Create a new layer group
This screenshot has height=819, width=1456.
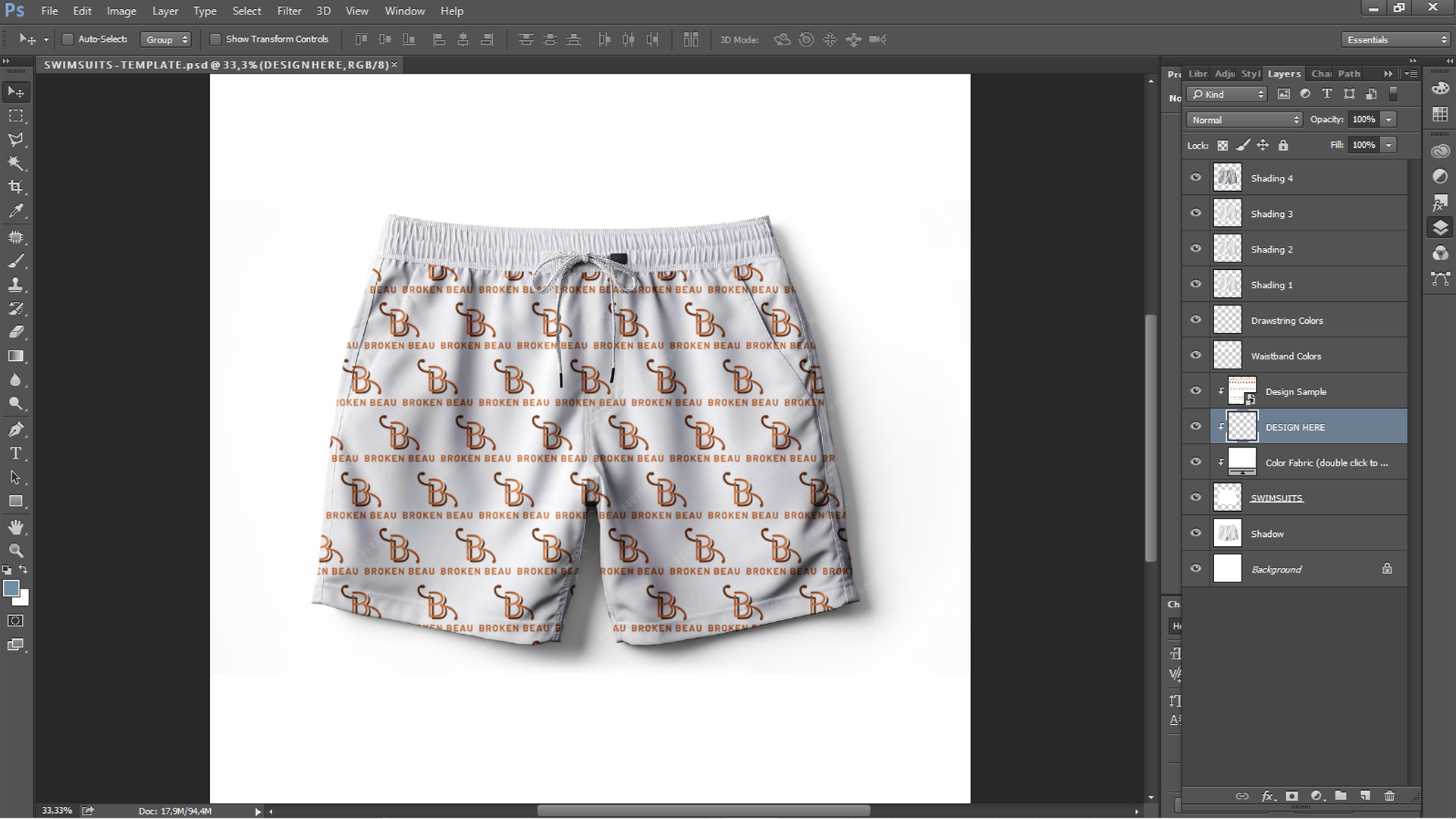click(x=1341, y=795)
